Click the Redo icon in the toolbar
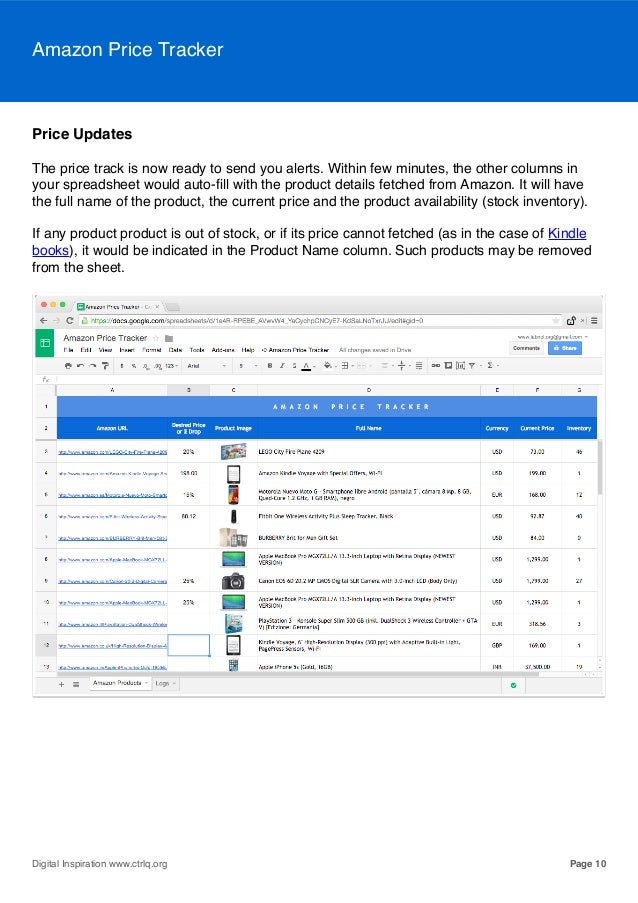 point(92,366)
